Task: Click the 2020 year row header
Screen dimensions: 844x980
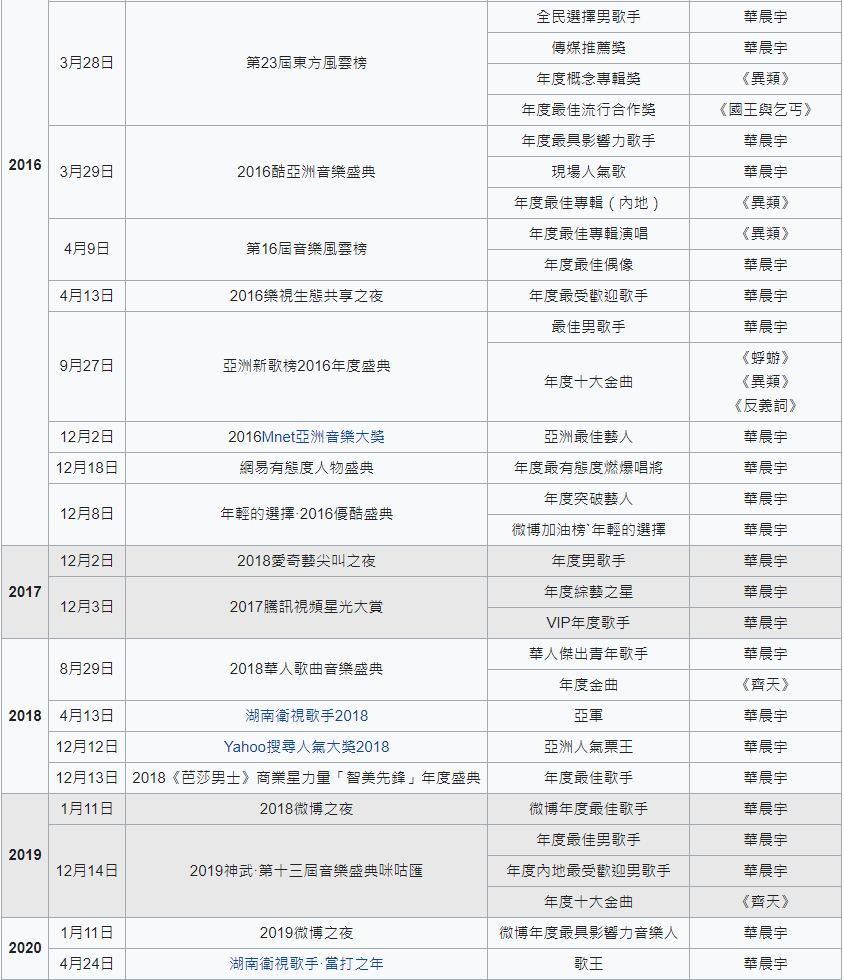Action: click(25, 948)
